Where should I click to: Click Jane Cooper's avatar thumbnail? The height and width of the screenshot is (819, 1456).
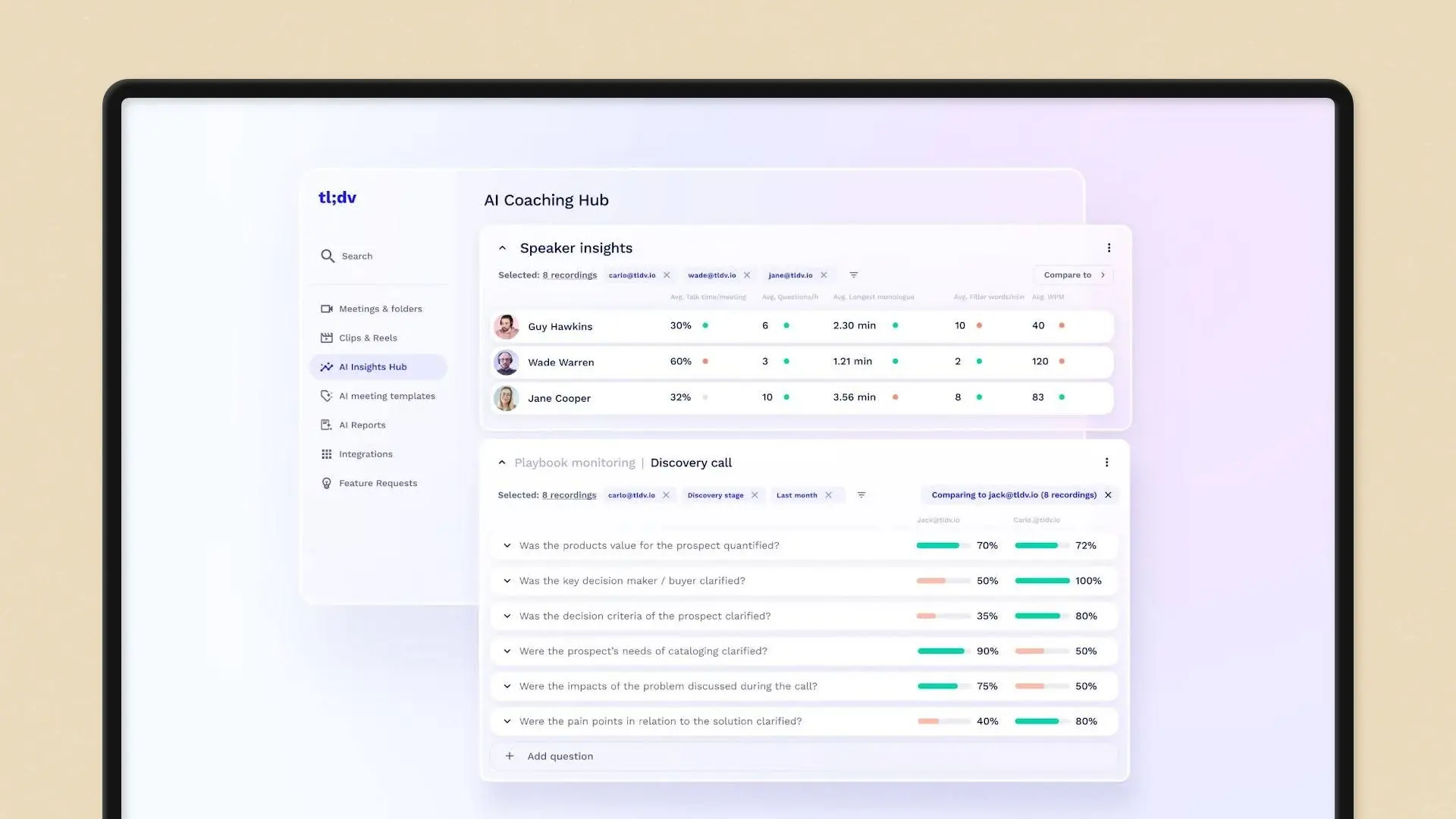click(506, 398)
